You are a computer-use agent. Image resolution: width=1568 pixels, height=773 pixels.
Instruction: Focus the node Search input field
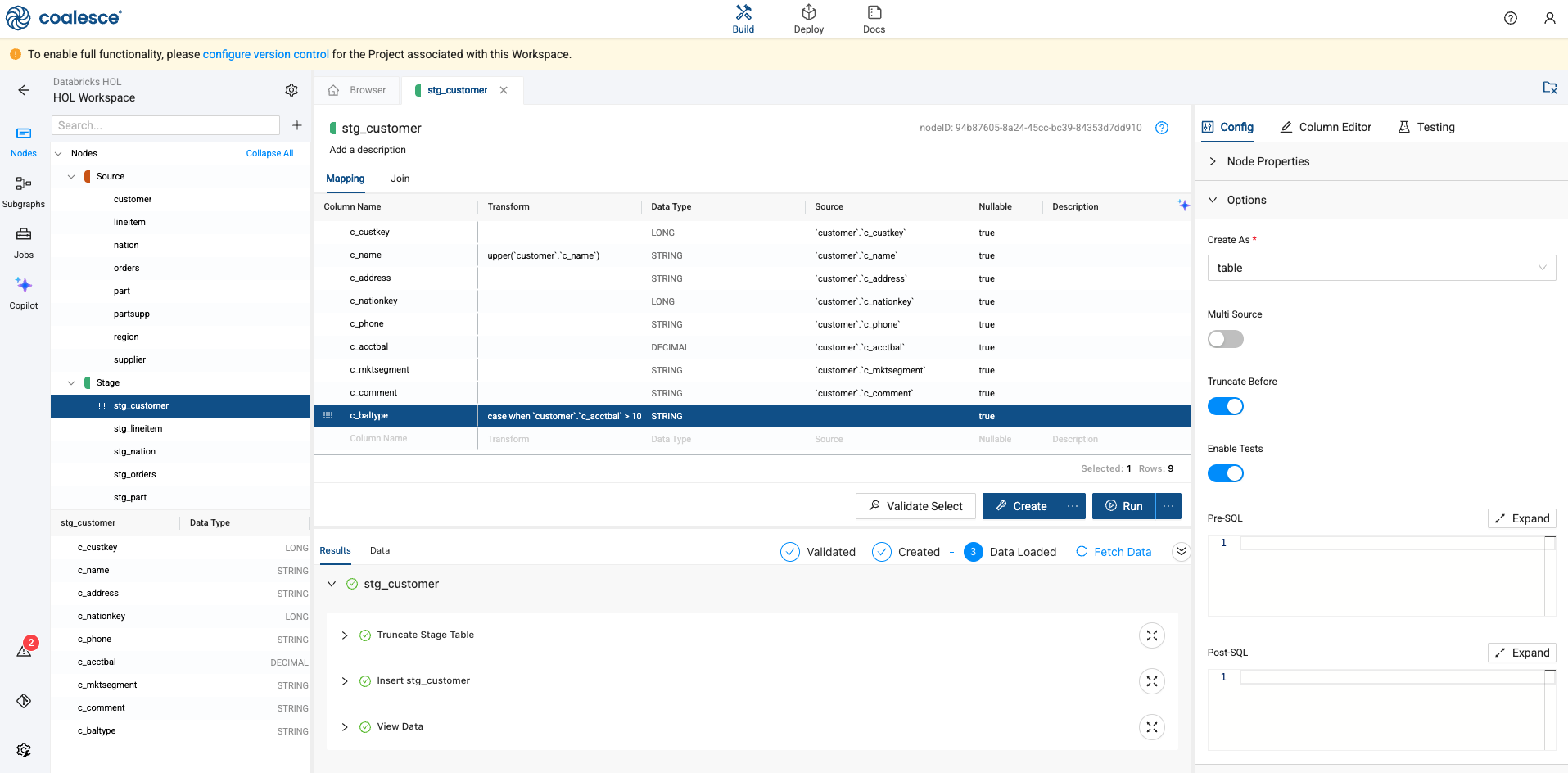coord(165,125)
